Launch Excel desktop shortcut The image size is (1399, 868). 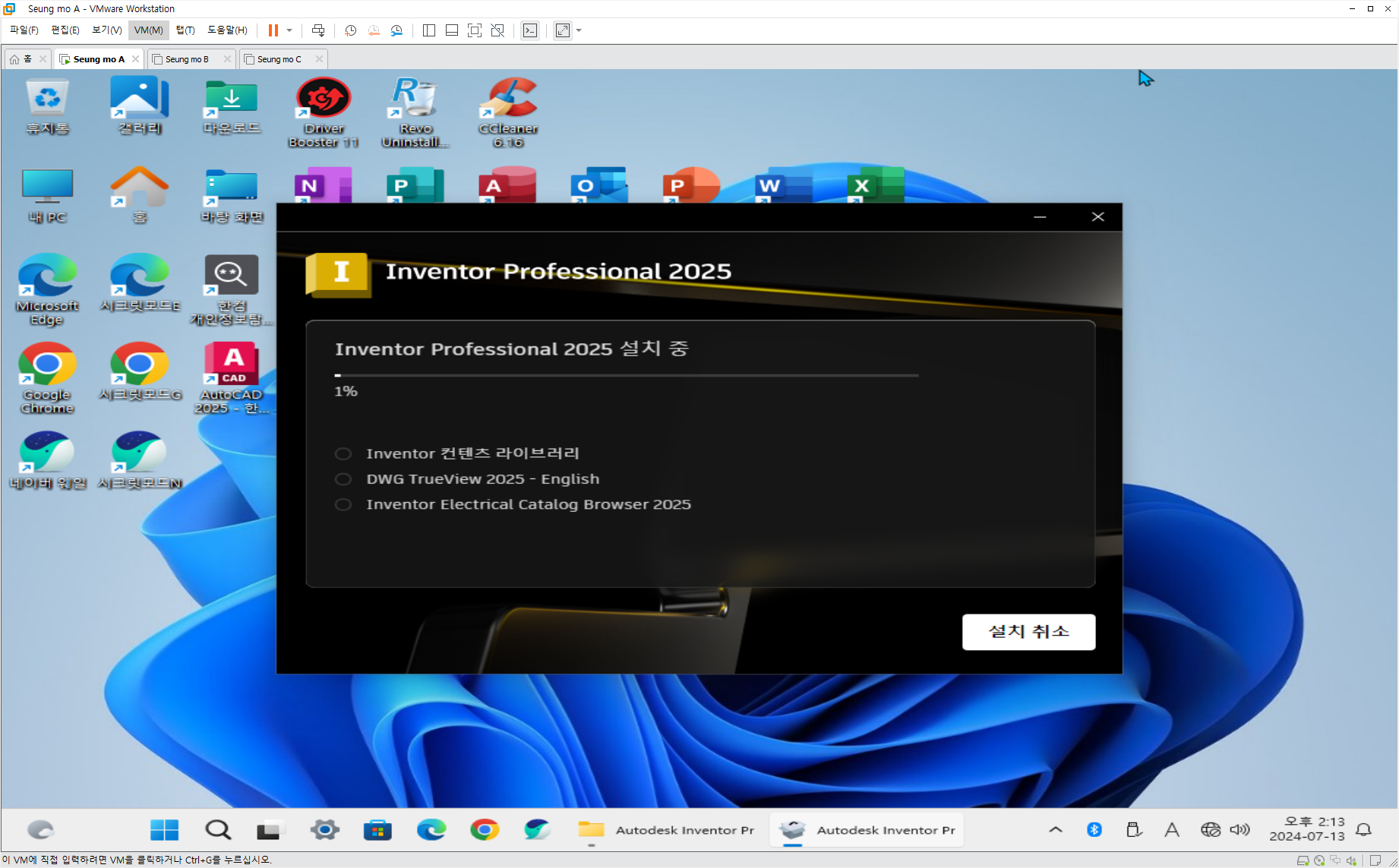coord(876,185)
